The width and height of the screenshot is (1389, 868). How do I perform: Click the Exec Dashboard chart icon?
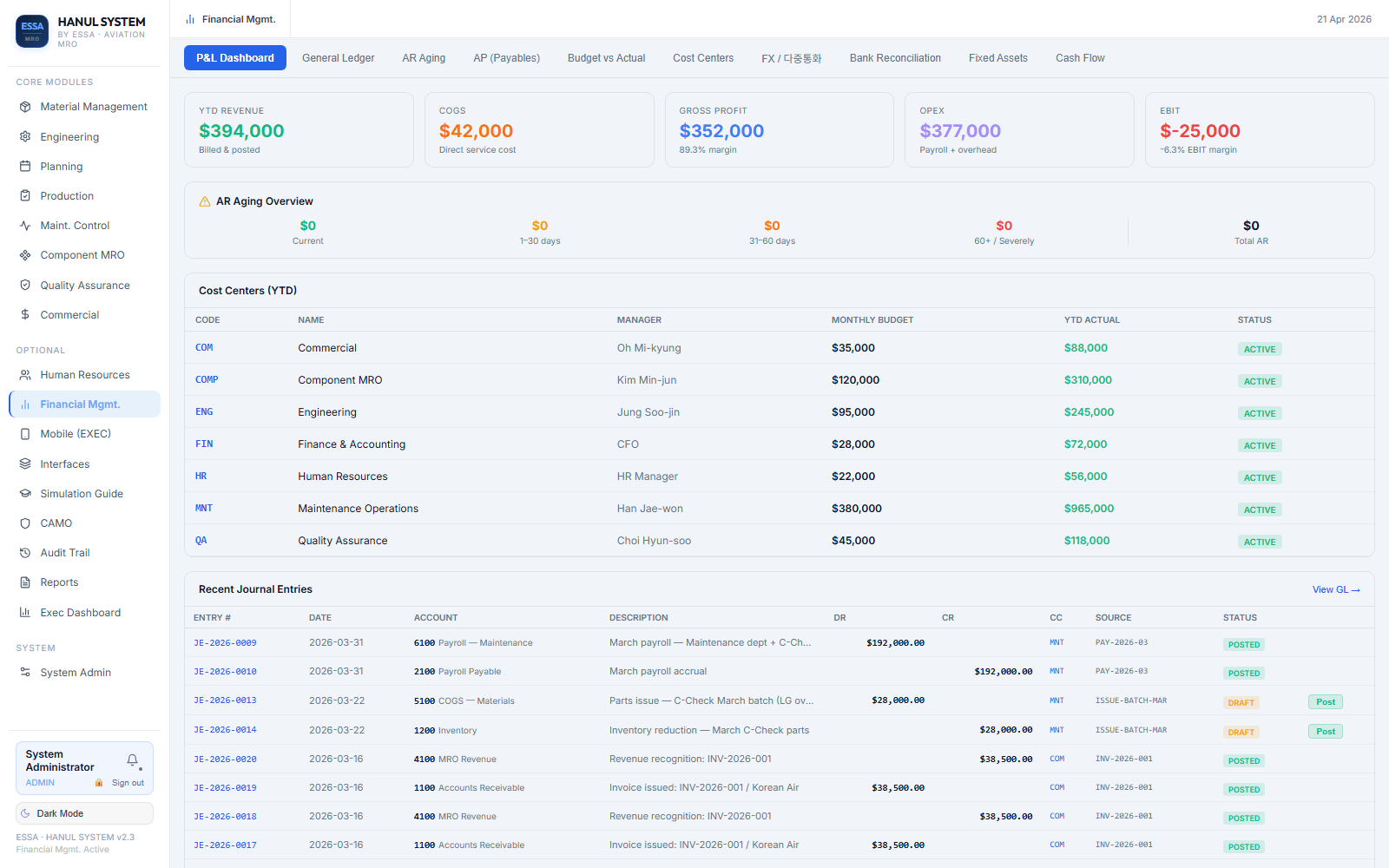pos(25,613)
